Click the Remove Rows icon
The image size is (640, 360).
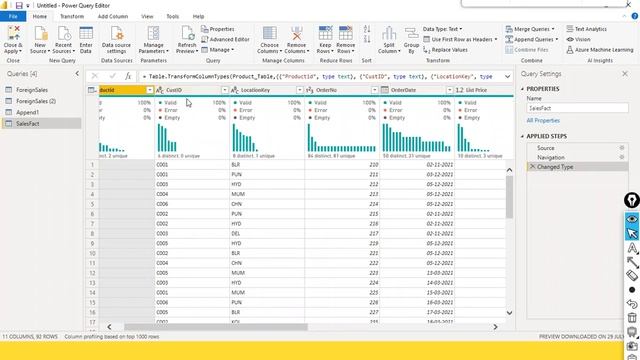(x=345, y=33)
